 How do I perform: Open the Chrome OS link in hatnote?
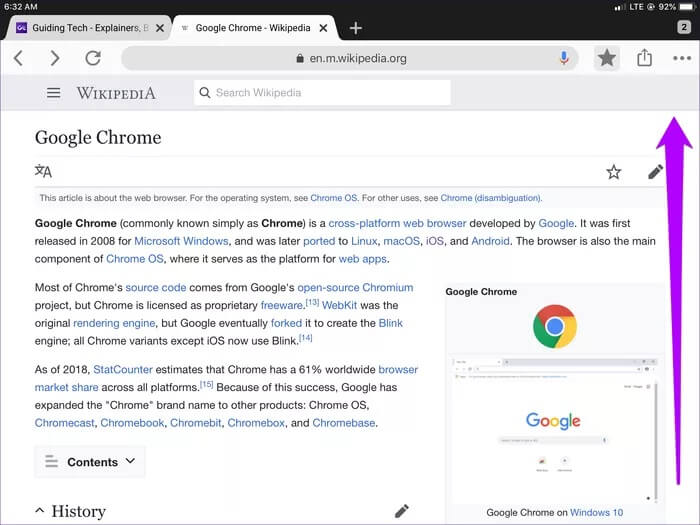333,198
